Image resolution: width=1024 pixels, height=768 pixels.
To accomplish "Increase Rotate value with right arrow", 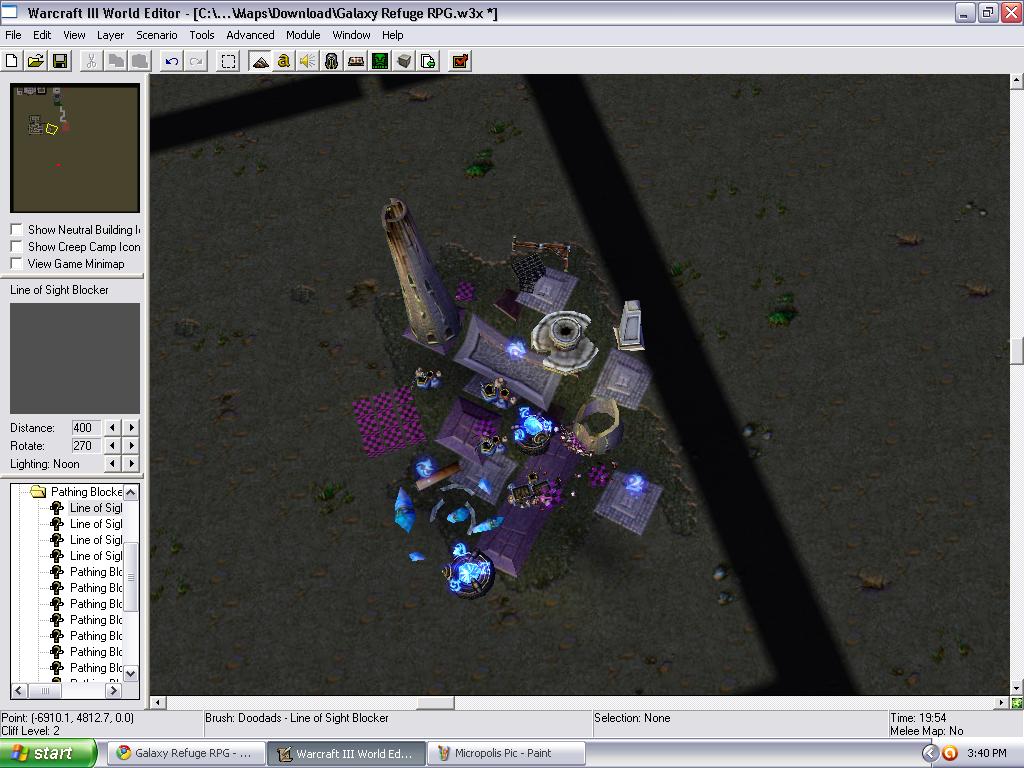I will click(131, 445).
